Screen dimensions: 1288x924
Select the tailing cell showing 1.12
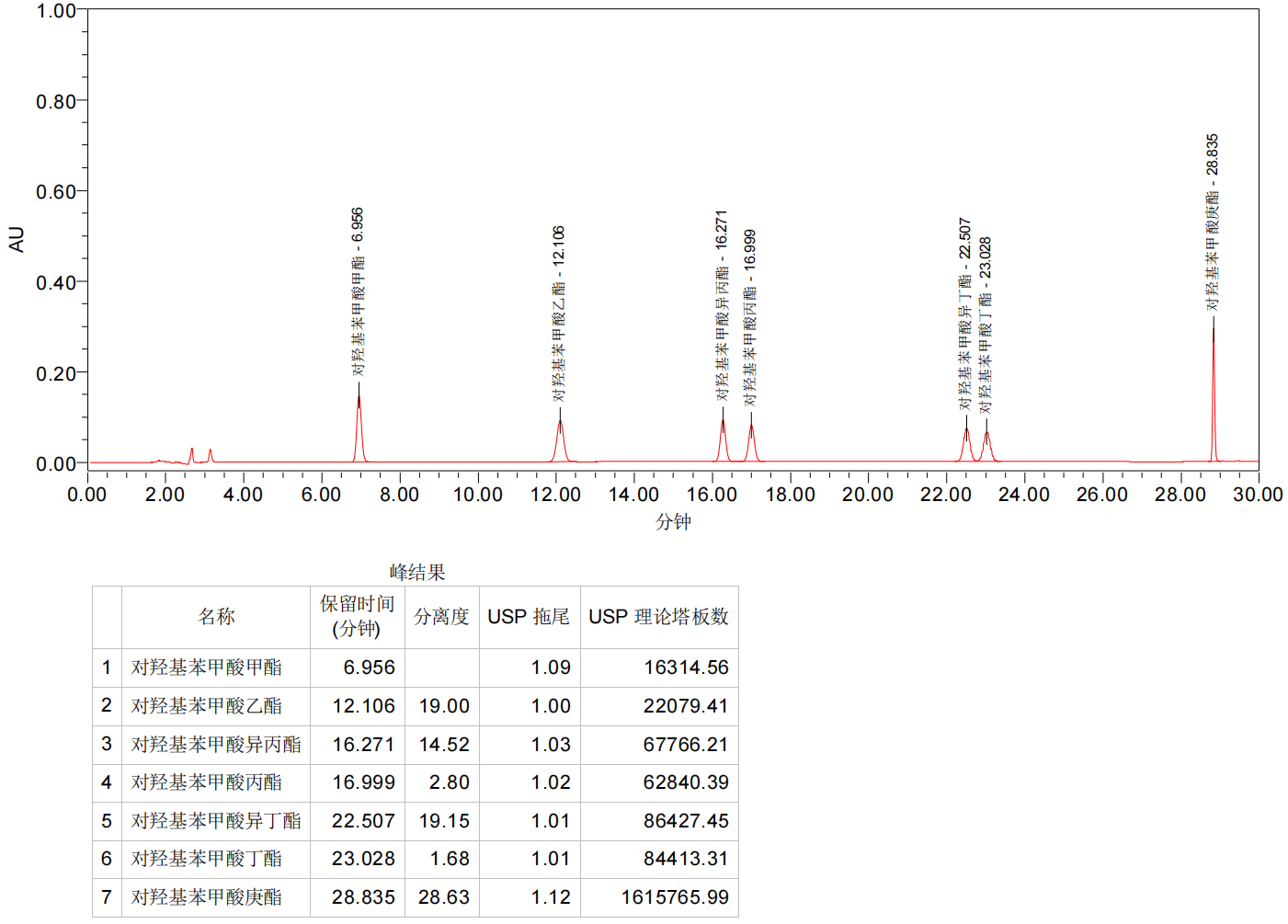coord(550,897)
